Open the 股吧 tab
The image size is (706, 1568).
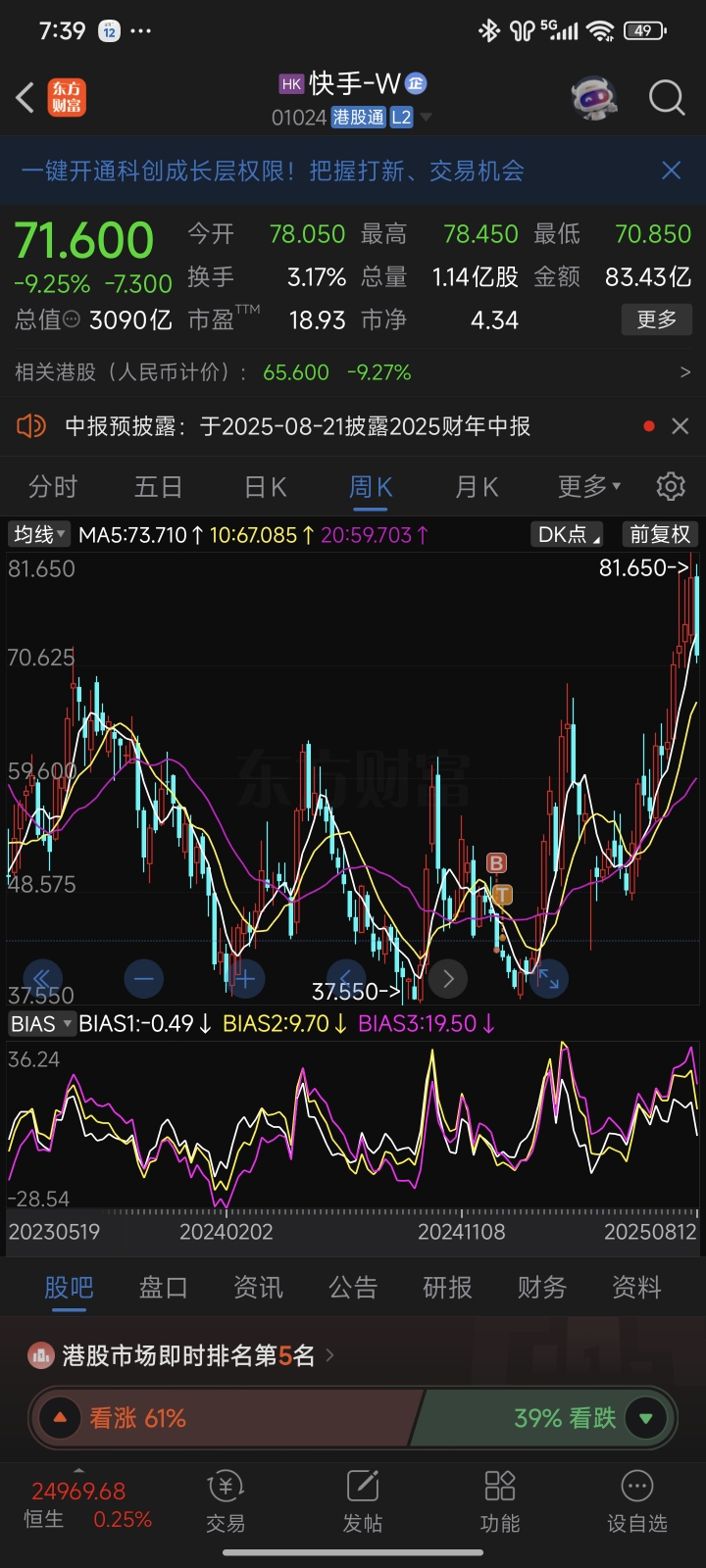click(x=69, y=1287)
